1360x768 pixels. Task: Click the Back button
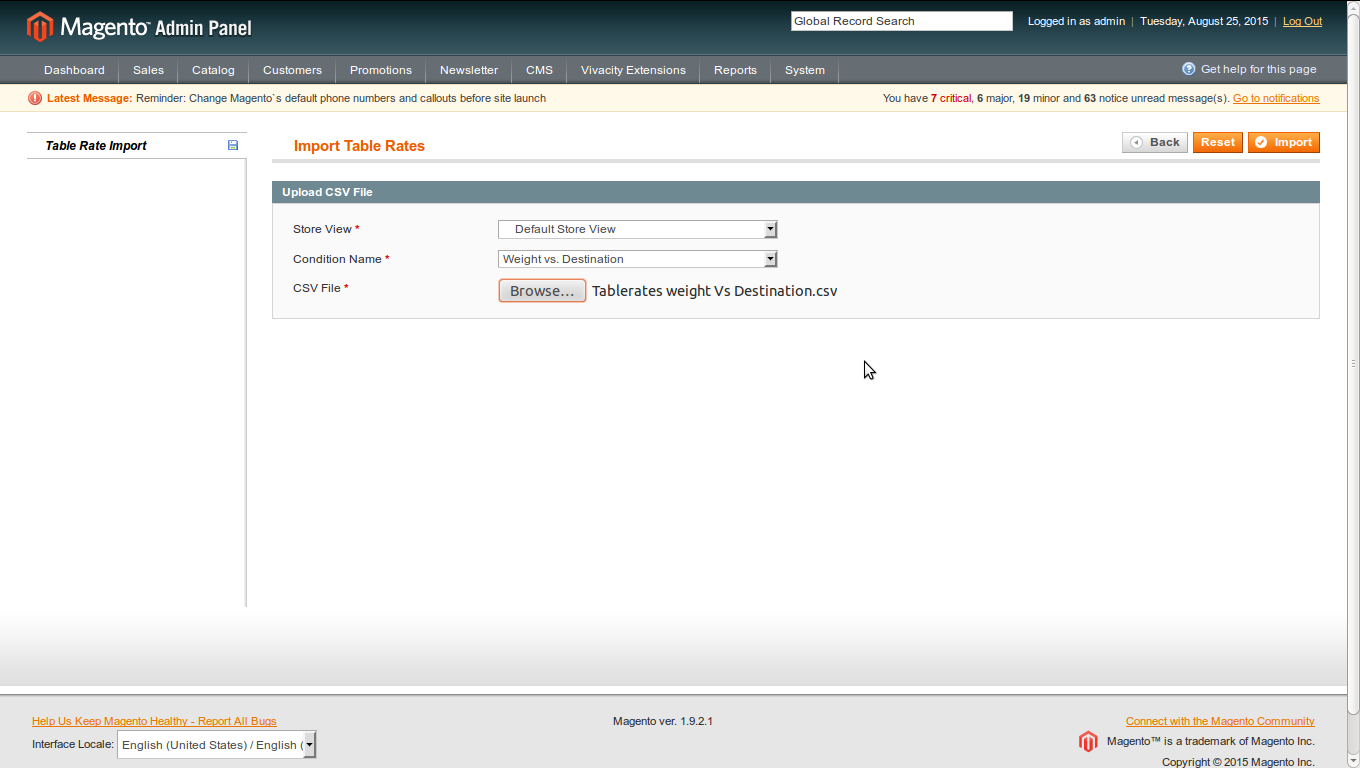point(1155,142)
